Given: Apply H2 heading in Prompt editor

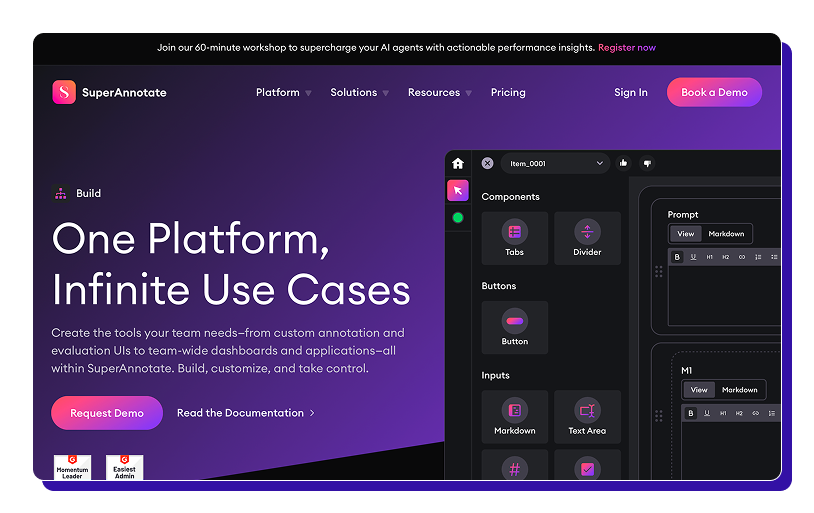Looking at the screenshot, I should click(726, 257).
